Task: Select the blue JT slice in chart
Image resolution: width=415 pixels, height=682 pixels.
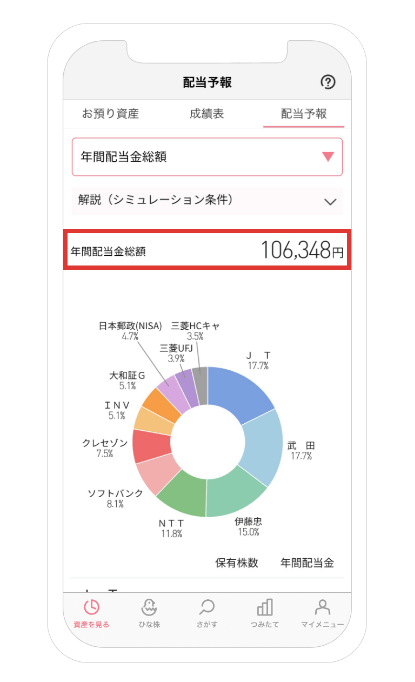Action: [x=239, y=391]
